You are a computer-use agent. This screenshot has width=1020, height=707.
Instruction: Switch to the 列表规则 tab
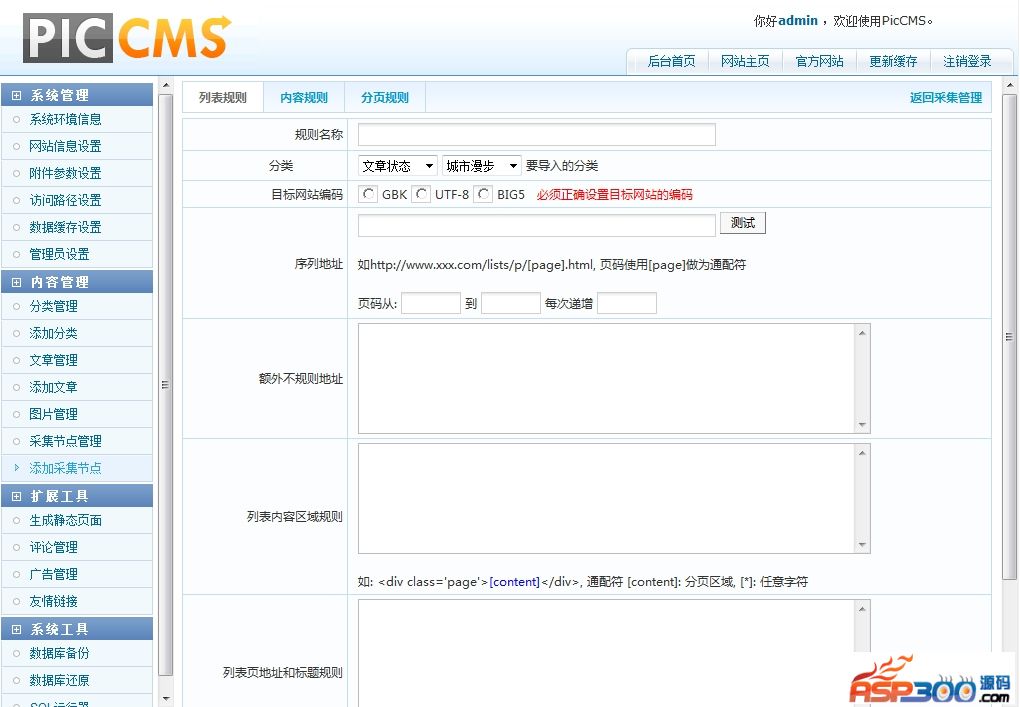click(x=222, y=98)
